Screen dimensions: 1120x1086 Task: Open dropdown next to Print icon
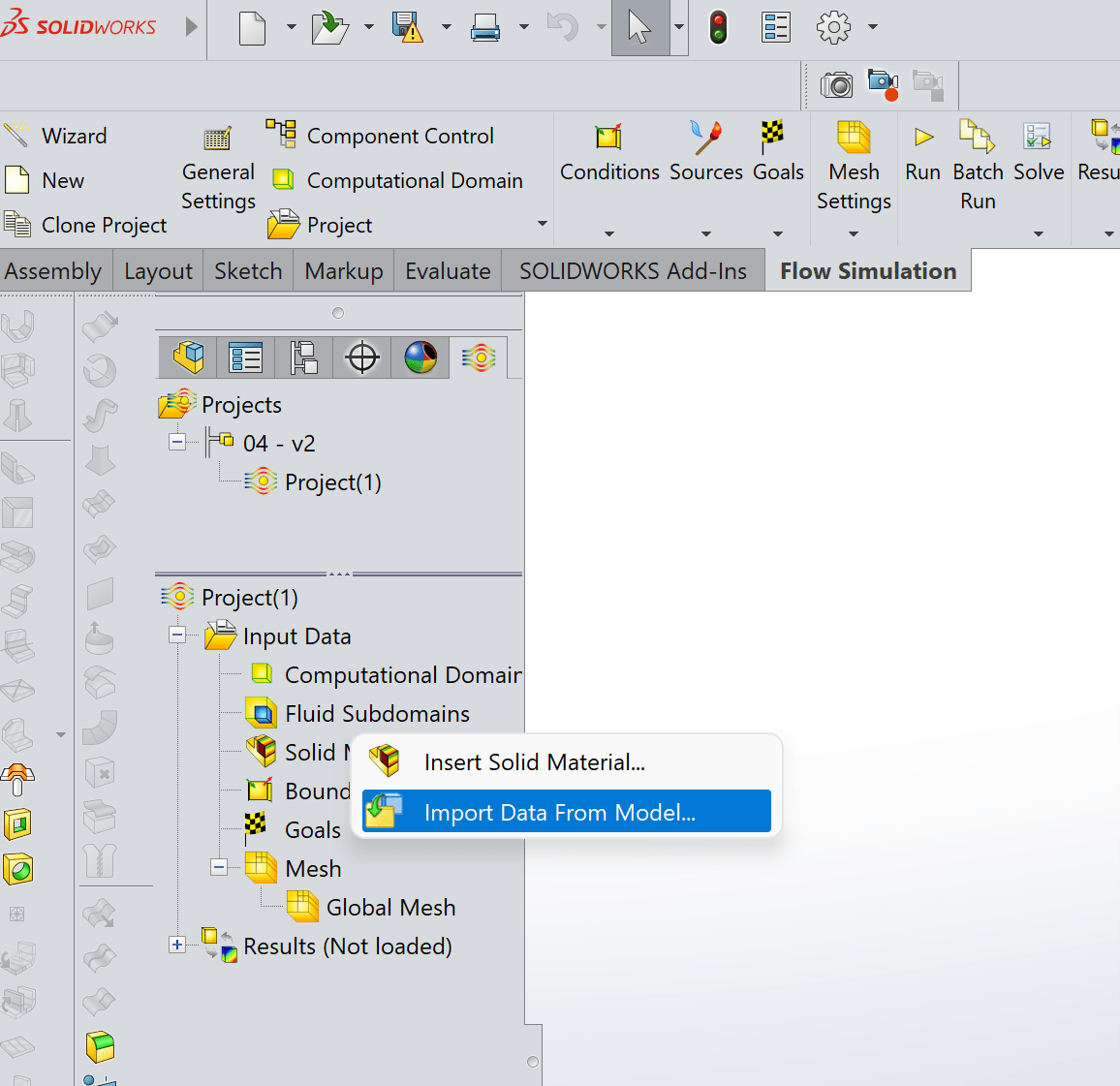[523, 27]
